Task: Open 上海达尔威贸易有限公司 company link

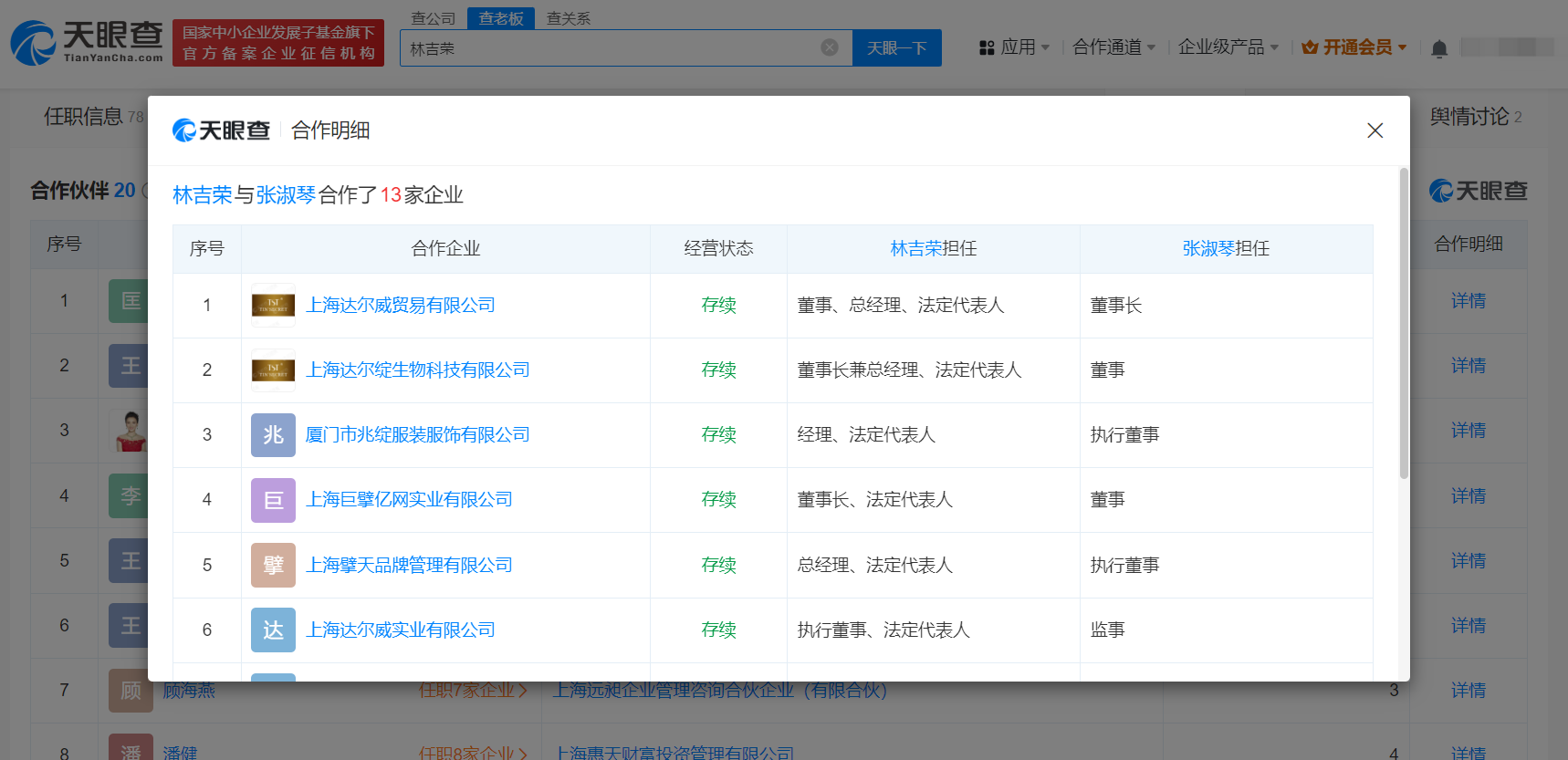Action: pyautogui.click(x=401, y=306)
